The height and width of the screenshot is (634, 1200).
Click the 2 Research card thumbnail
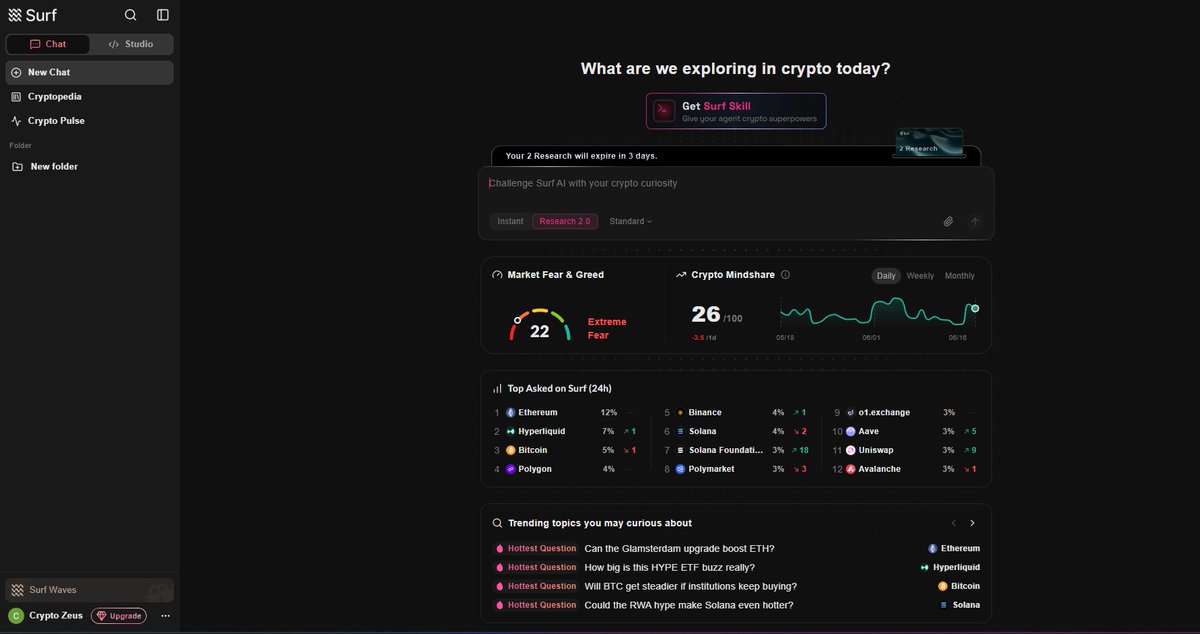929,142
